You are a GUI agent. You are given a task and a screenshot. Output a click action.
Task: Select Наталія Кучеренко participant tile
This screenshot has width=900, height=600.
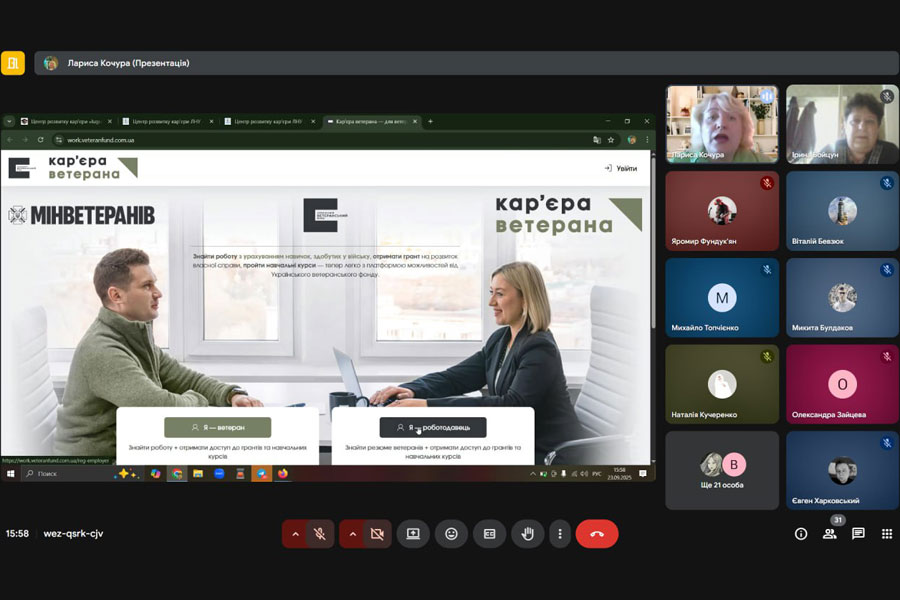pyautogui.click(x=722, y=384)
